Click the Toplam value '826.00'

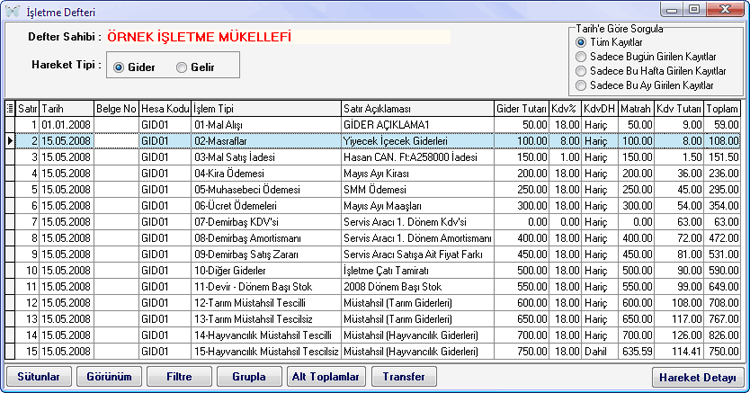click(722, 336)
